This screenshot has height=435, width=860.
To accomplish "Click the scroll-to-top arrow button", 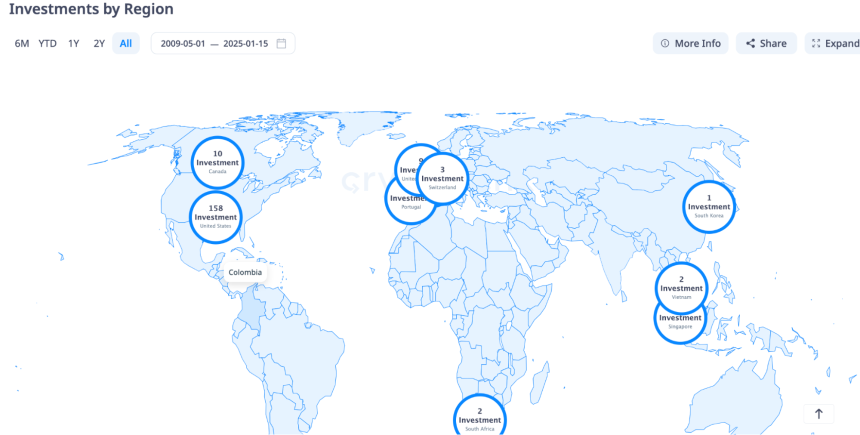I will coord(818,414).
